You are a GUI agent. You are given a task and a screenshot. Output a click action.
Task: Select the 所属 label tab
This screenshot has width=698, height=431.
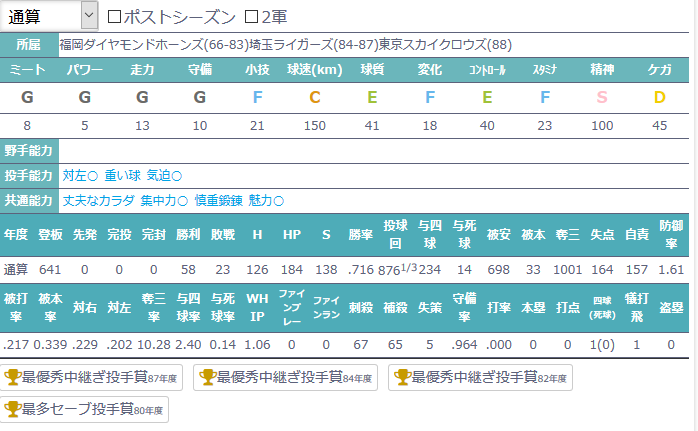29,45
